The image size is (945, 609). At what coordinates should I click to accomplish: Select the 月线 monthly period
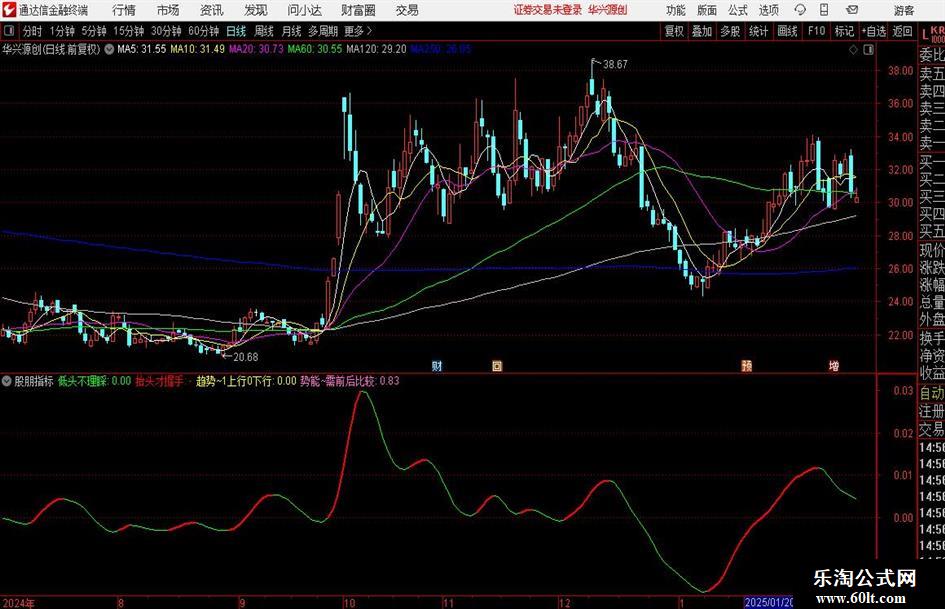pyautogui.click(x=292, y=31)
